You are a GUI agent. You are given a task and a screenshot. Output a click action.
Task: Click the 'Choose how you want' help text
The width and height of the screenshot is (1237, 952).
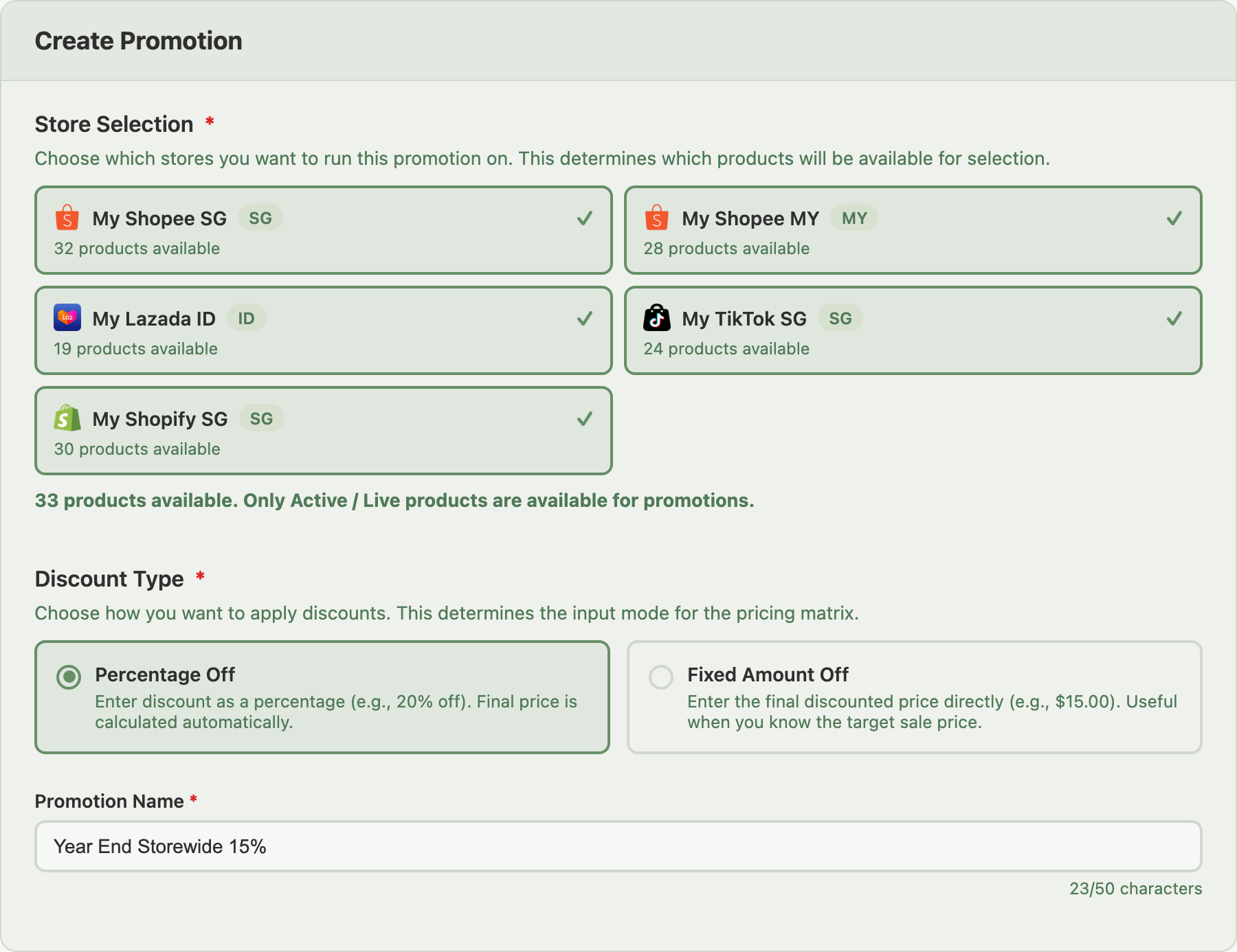coord(447,613)
